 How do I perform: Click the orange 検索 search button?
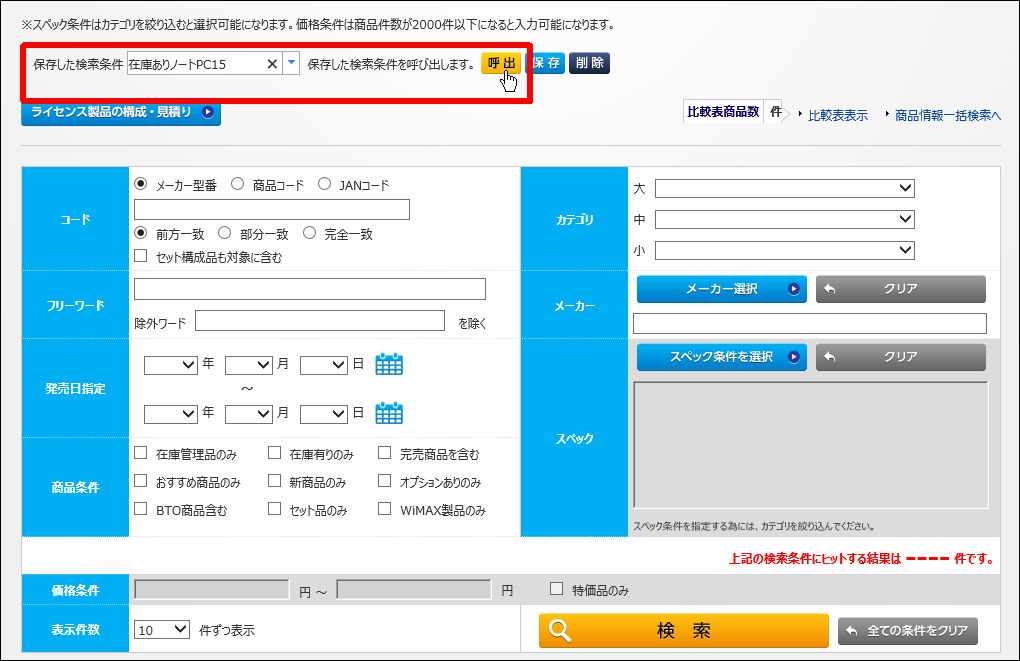pos(683,631)
